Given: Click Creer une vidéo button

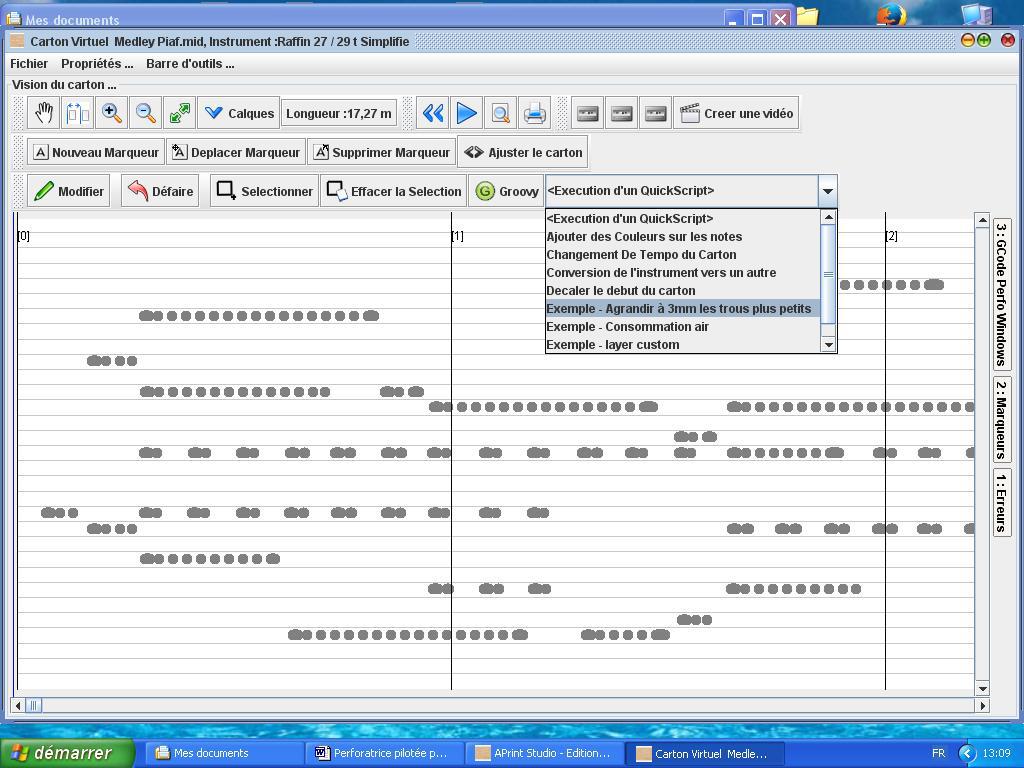Looking at the screenshot, I should [x=737, y=113].
